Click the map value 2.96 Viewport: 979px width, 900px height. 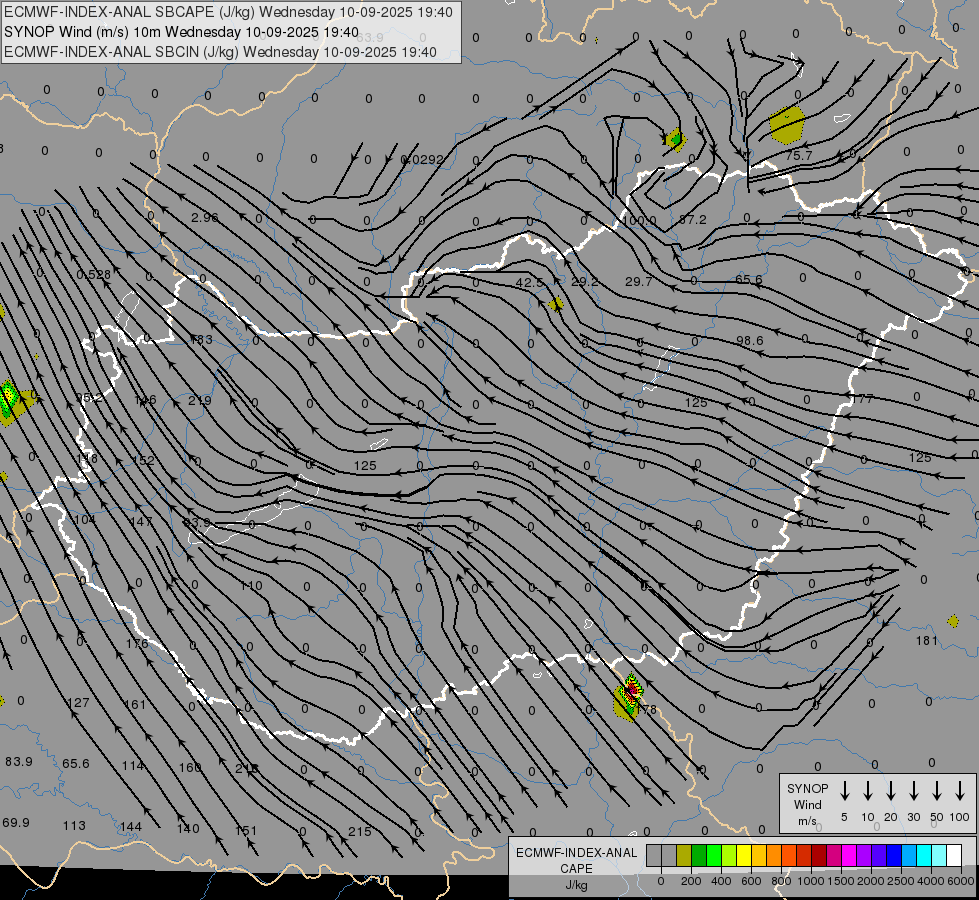[x=205, y=217]
